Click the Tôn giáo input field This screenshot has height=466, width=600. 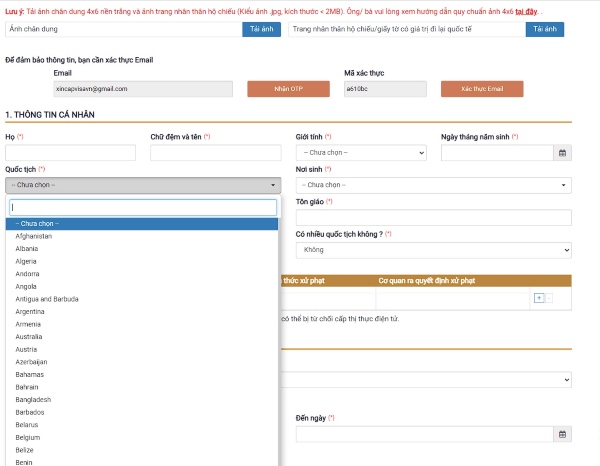tap(434, 217)
